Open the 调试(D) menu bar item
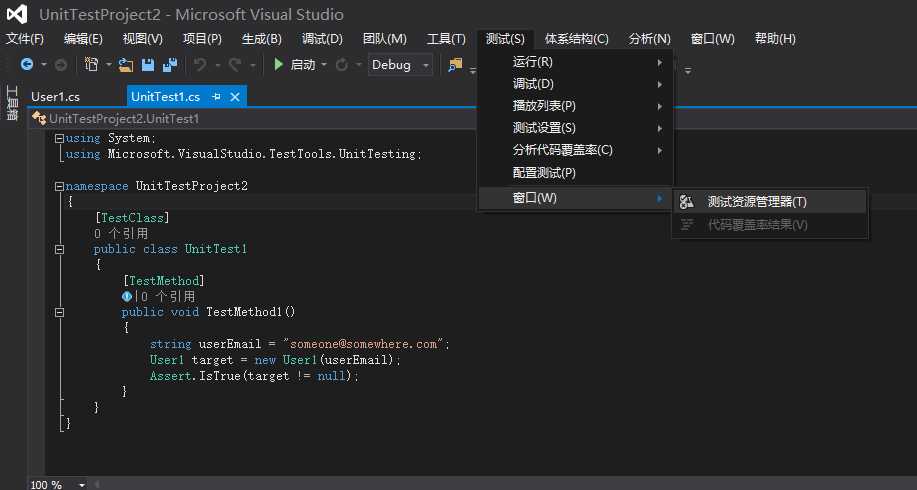917x490 pixels. [x=322, y=39]
